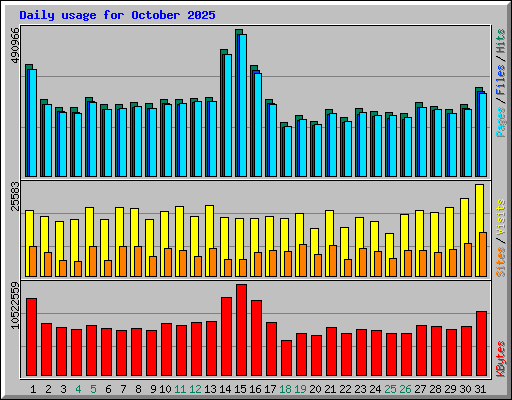The height and width of the screenshot is (400, 512).
Task: Click the tallest cyan Pages bar for day 15
Action: (x=243, y=105)
